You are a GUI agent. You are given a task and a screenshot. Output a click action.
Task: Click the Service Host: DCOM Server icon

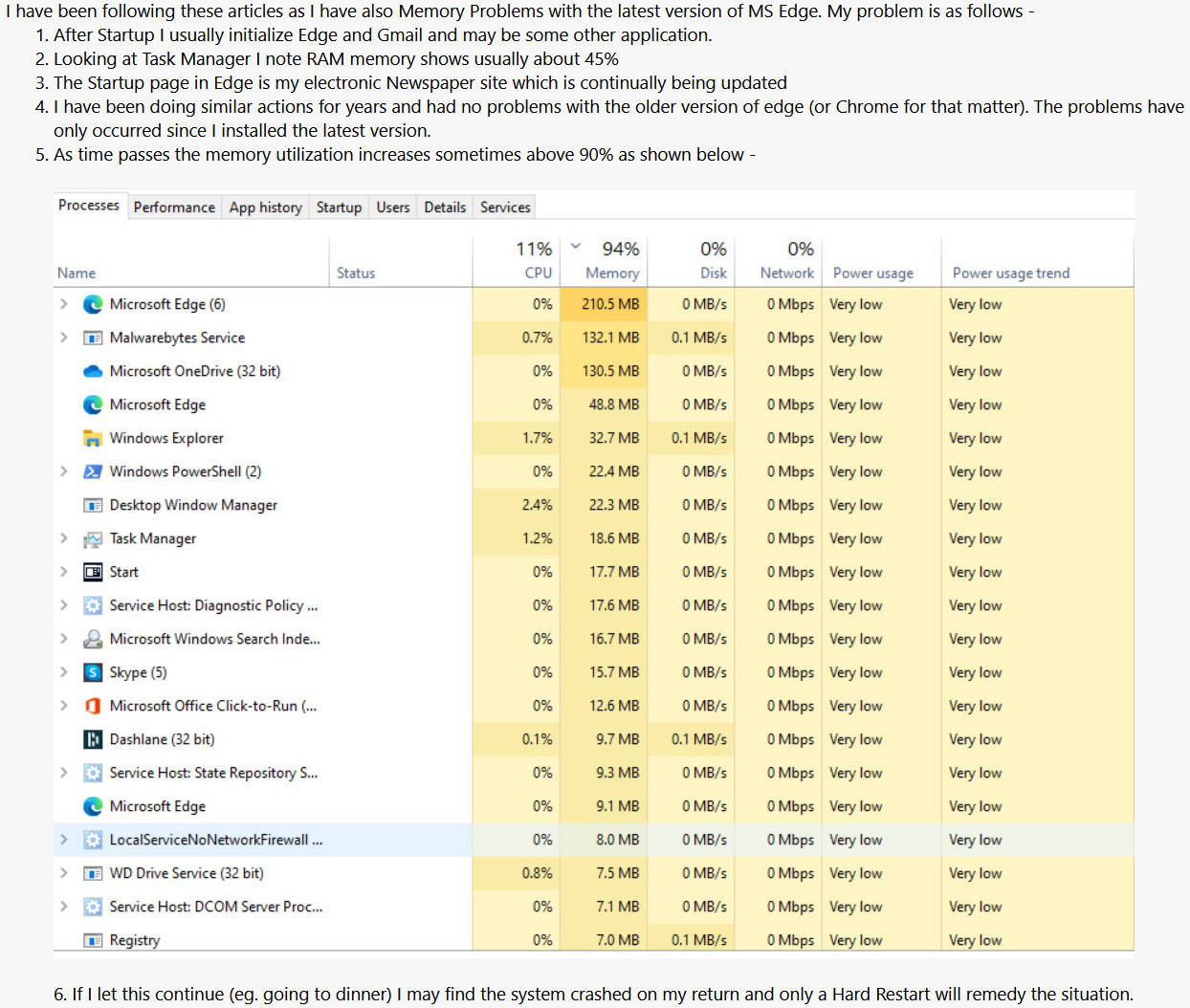click(x=93, y=907)
